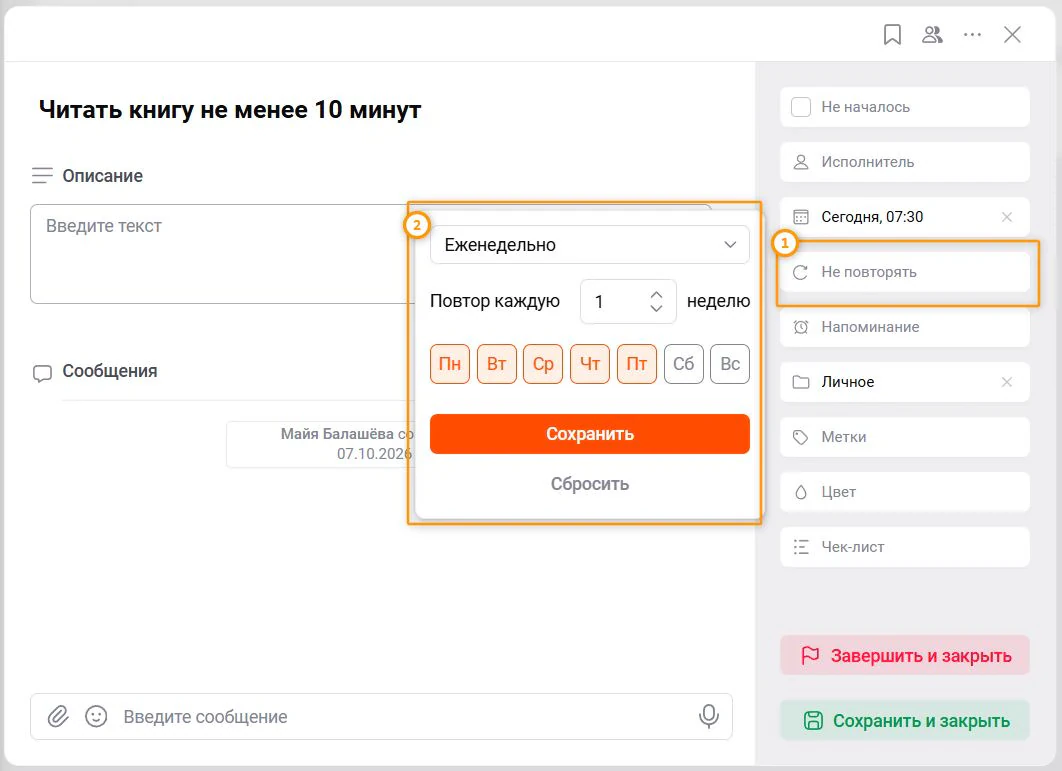Clear the due date Сегодня, 07:30
This screenshot has height=771, width=1062.
pyautogui.click(x=1006, y=217)
